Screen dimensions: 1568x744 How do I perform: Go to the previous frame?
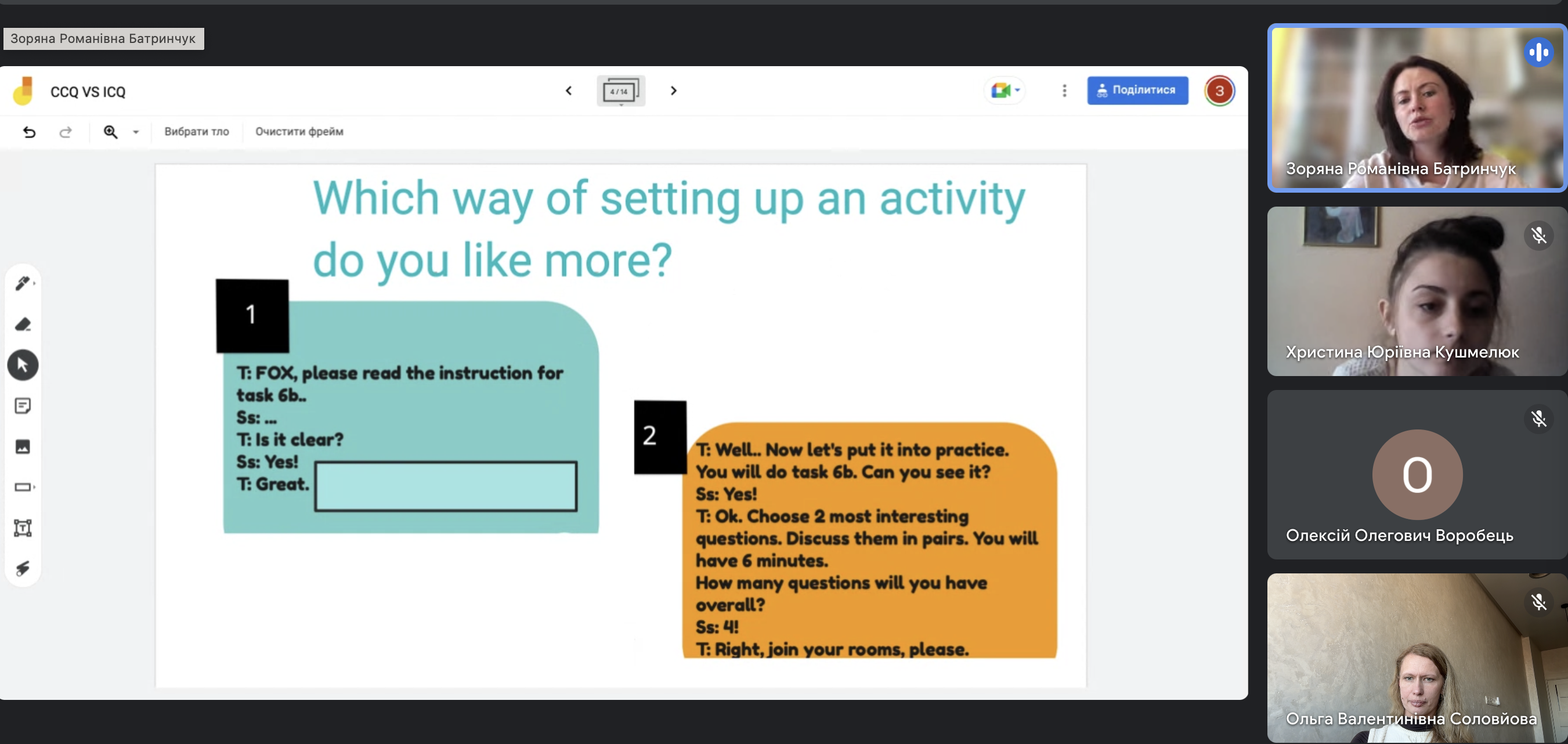[569, 91]
